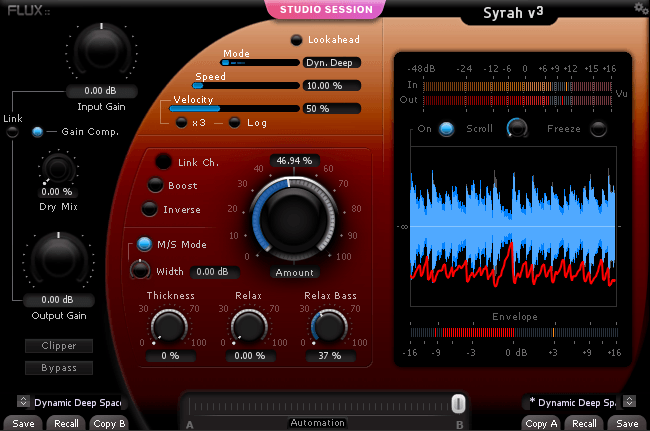Click the Mode slider
Screen dimensions: 650x431
[260, 63]
